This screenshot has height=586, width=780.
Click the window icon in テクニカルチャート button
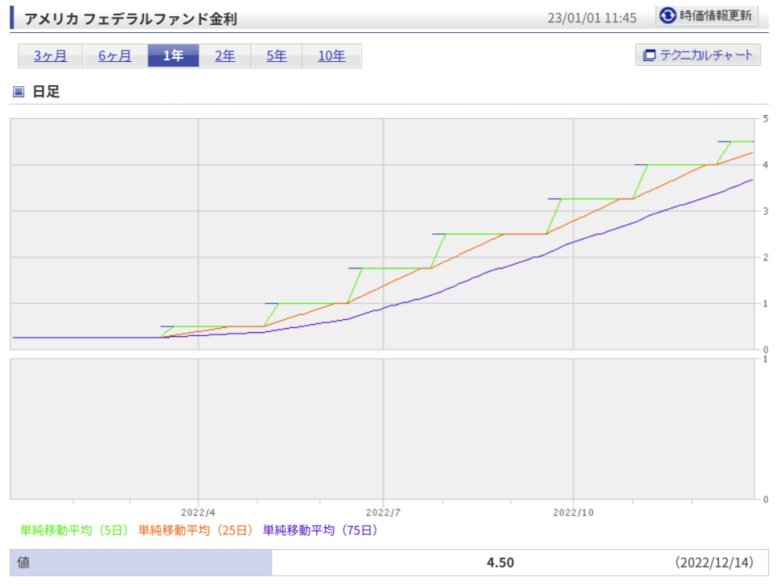(x=649, y=55)
